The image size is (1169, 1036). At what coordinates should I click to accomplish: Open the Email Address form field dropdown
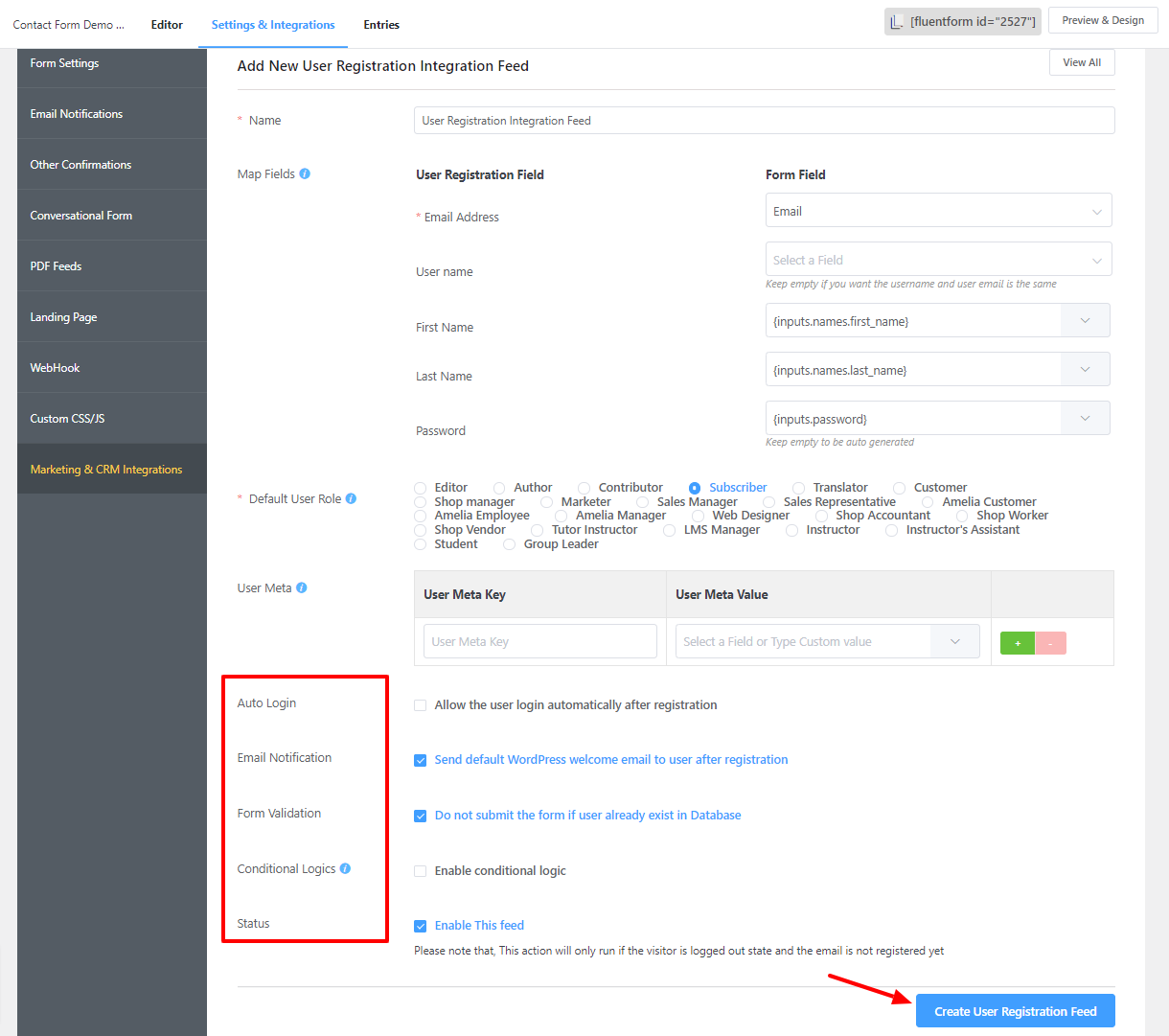point(939,211)
